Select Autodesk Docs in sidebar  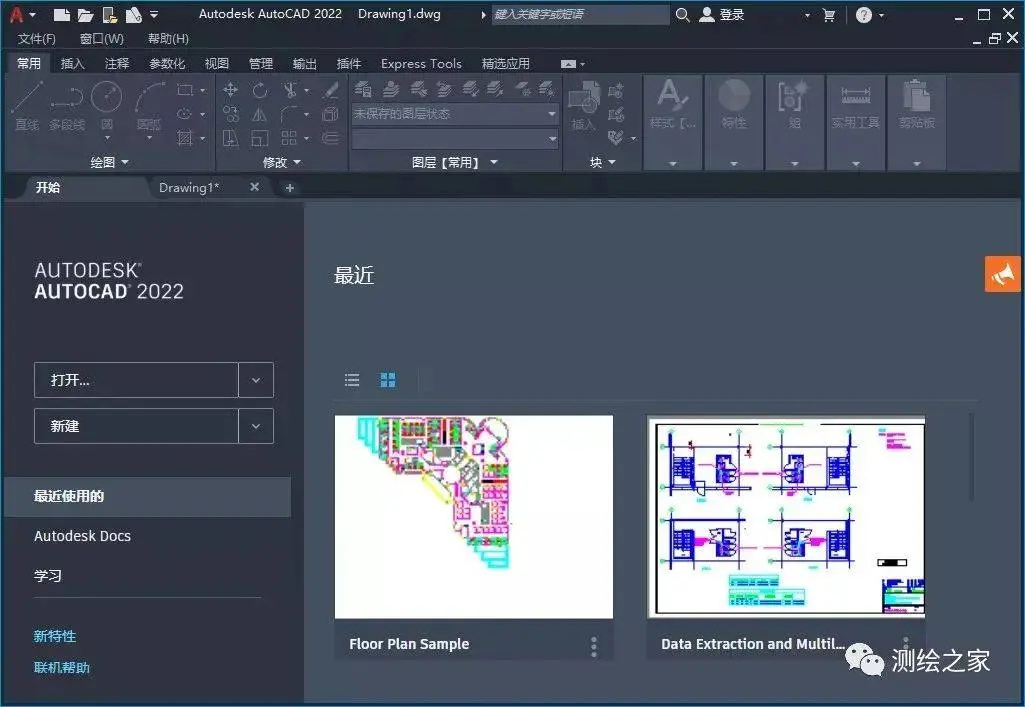pos(82,536)
